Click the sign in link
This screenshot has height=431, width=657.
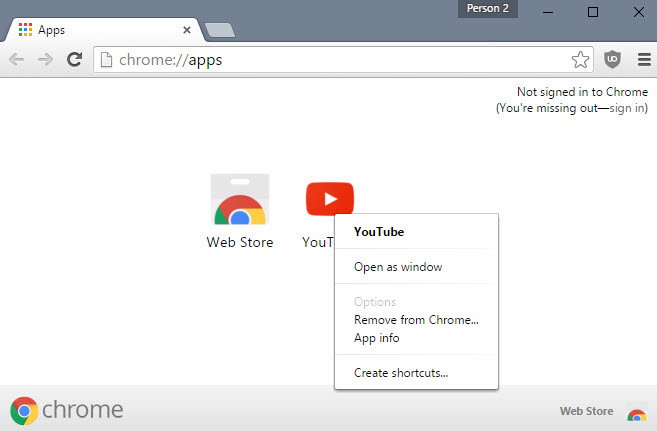tap(627, 108)
